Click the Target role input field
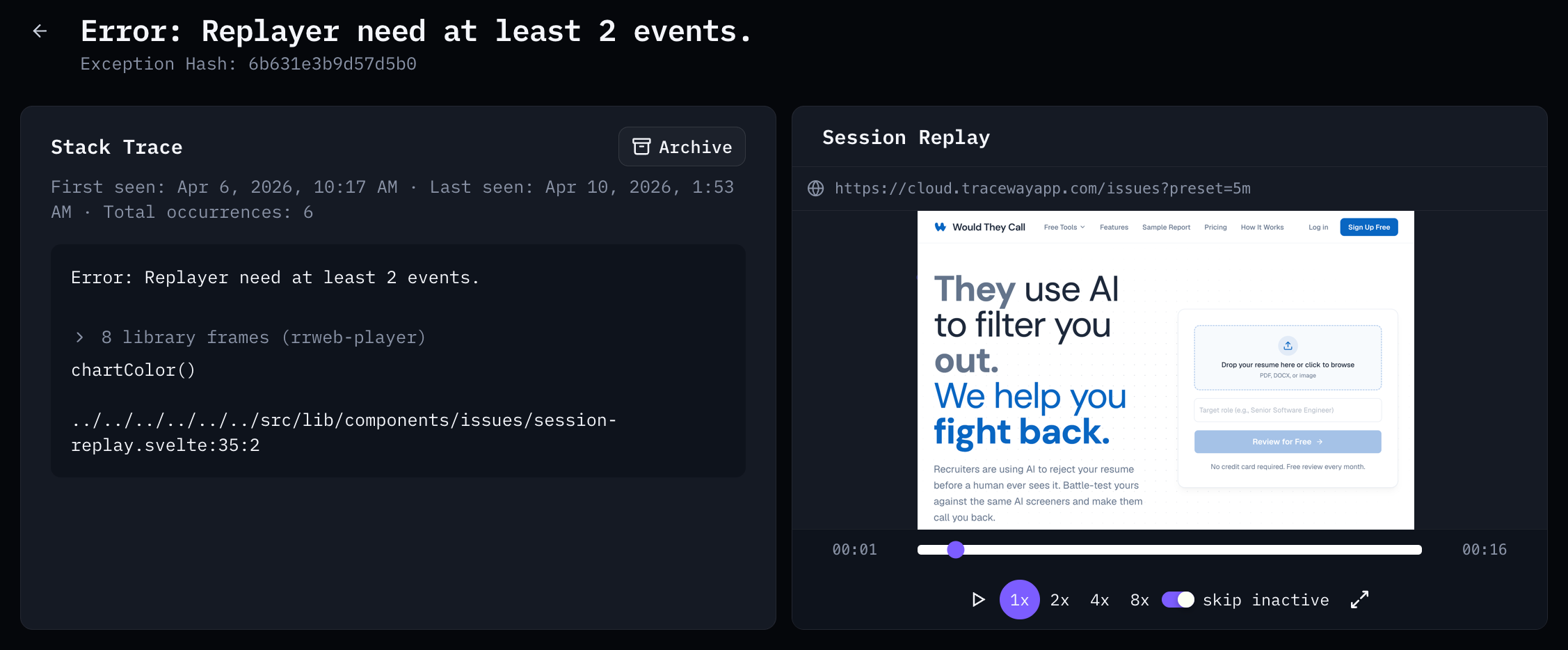Viewport: 1568px width, 650px height. click(1288, 410)
